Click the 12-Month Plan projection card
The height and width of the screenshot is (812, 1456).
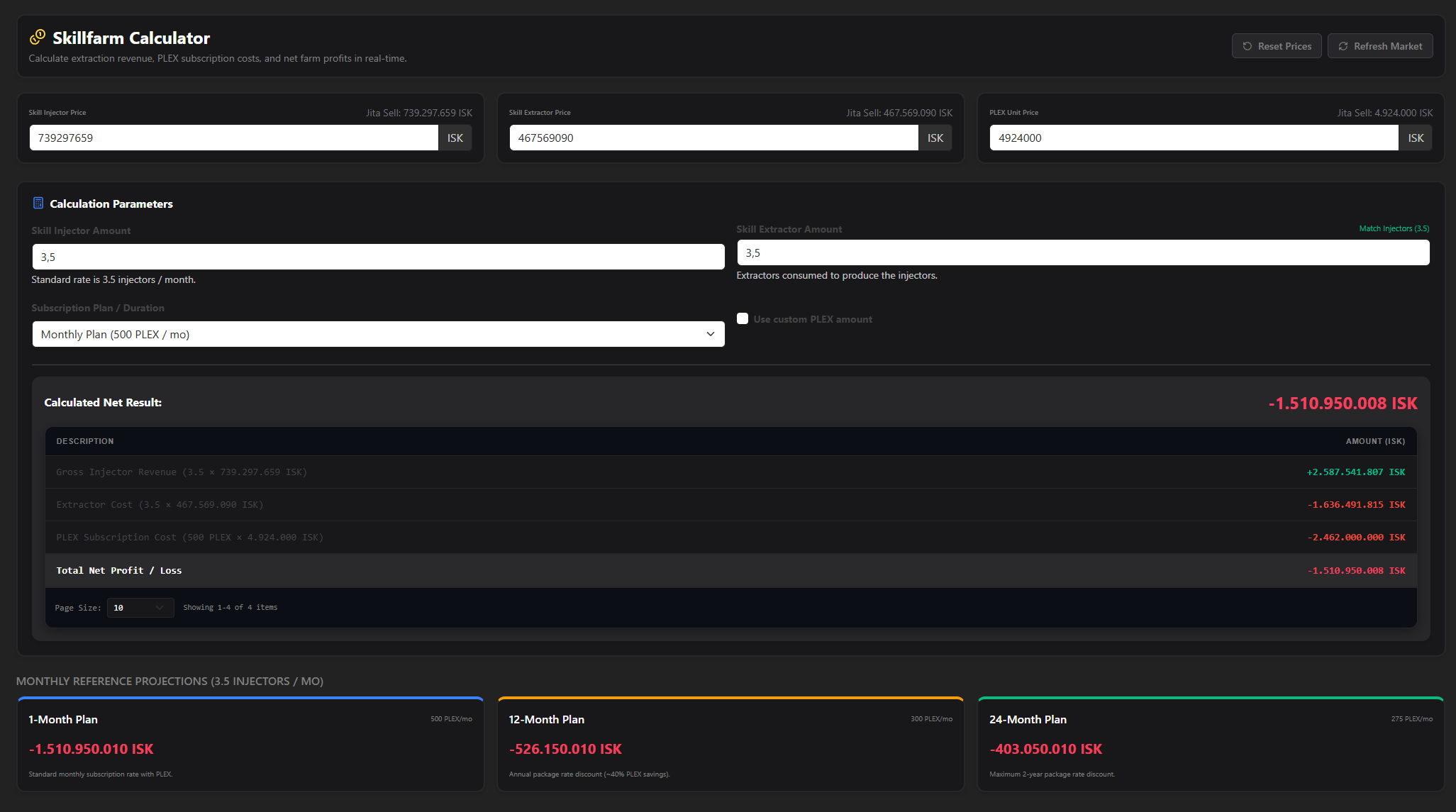[x=730, y=744]
